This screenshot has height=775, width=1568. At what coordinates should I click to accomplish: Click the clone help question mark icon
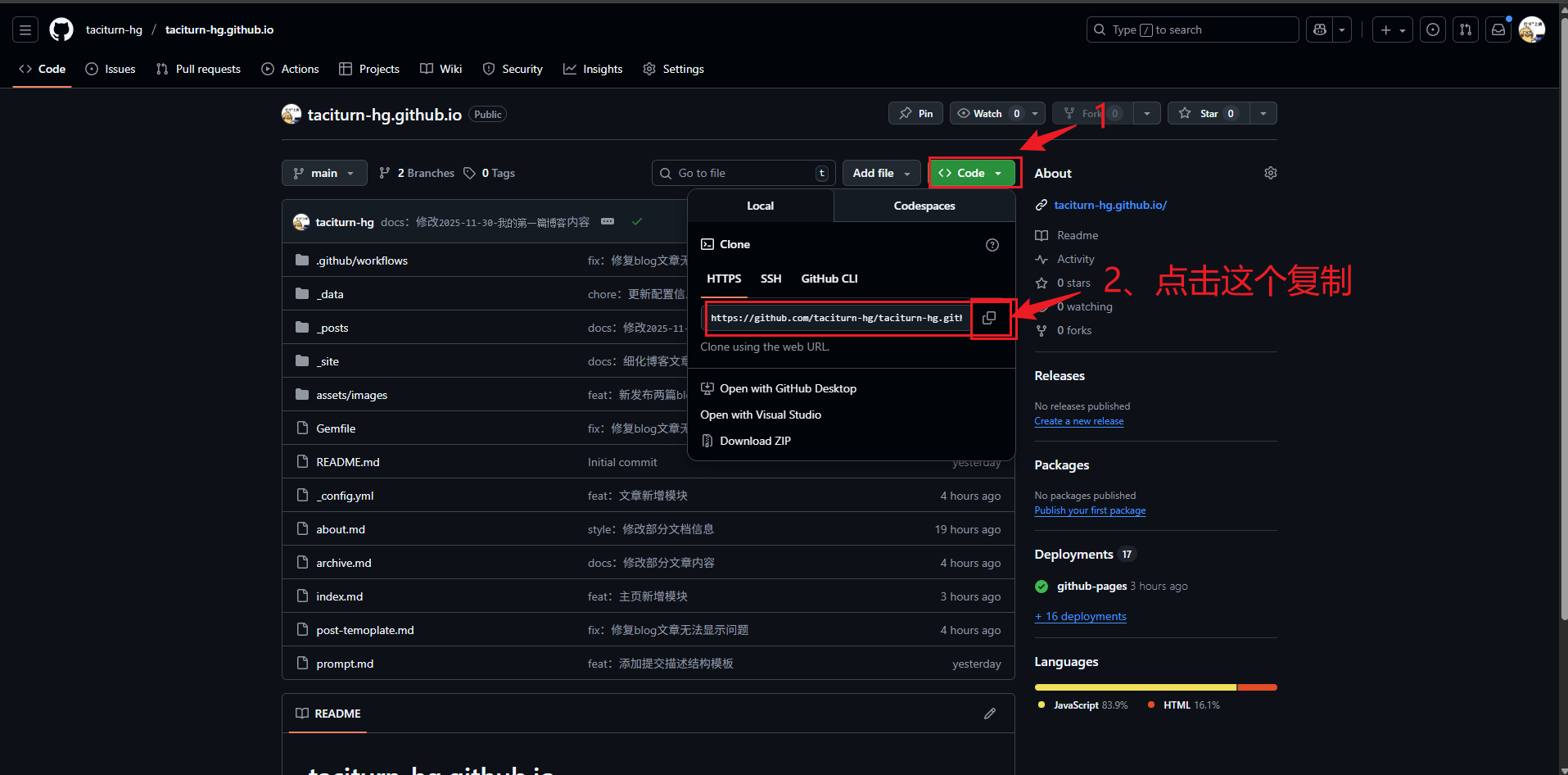tap(992, 245)
